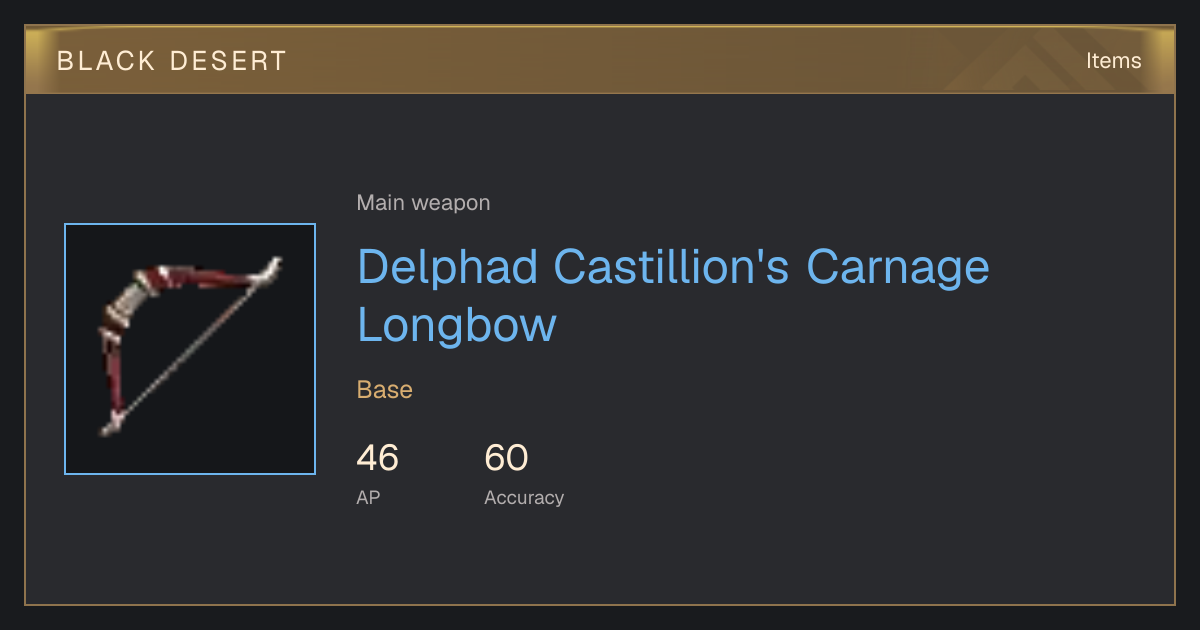Click the word Carnage in the item name
The image size is (1200, 630).
(898, 266)
